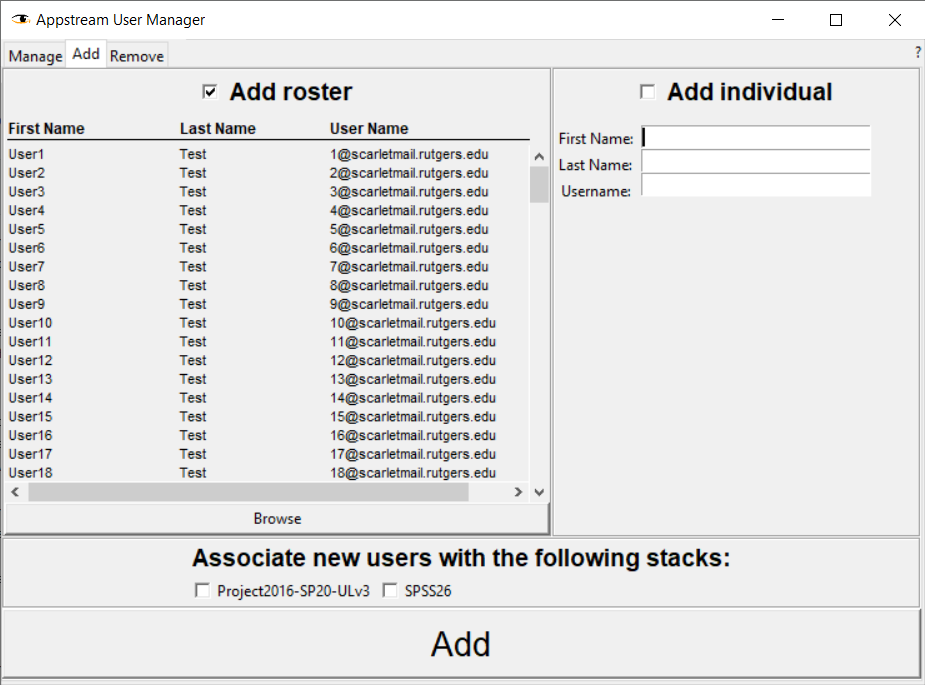
Task: Click the roster list scroll down arrow
Action: tap(539, 491)
